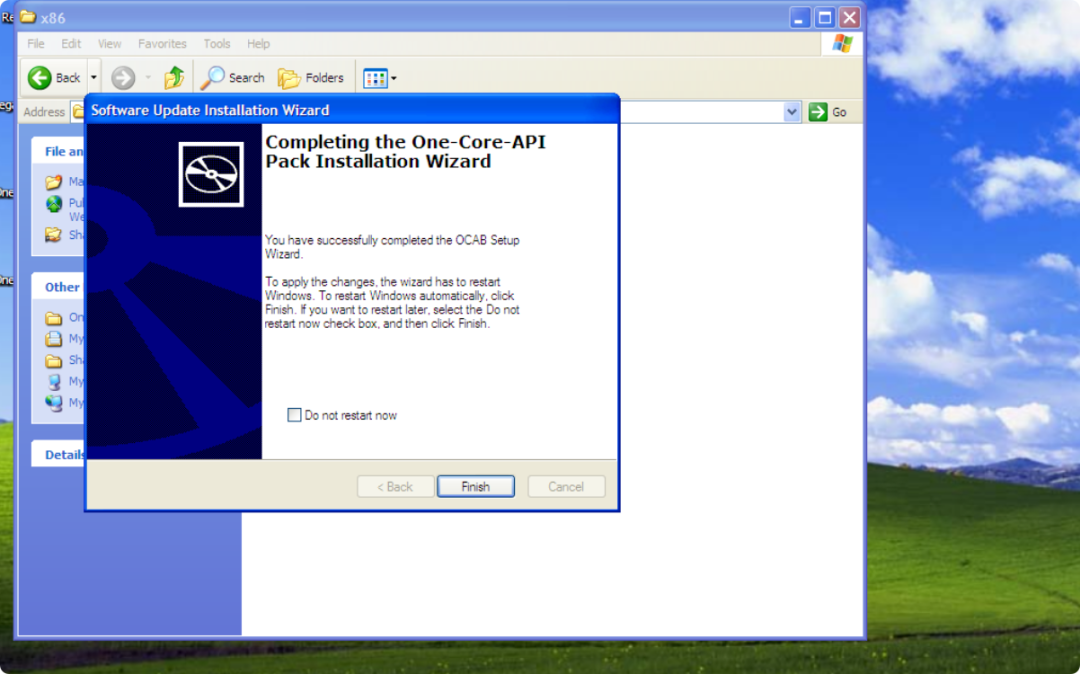Image resolution: width=1080 pixels, height=674 pixels.
Task: Click the My Computer icon in Other Places
Action: point(54,381)
